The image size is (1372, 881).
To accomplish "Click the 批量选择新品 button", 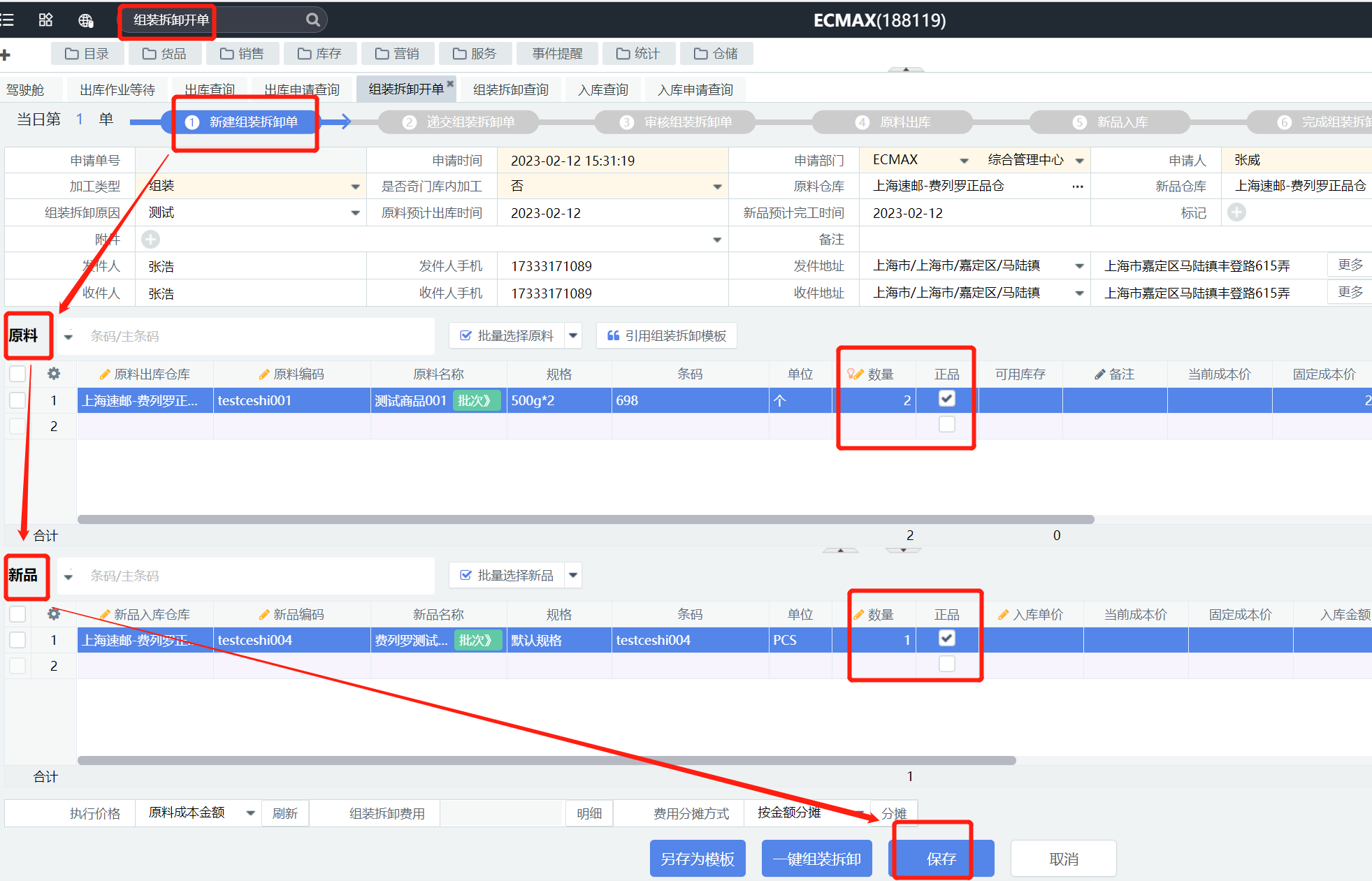I will tap(507, 576).
